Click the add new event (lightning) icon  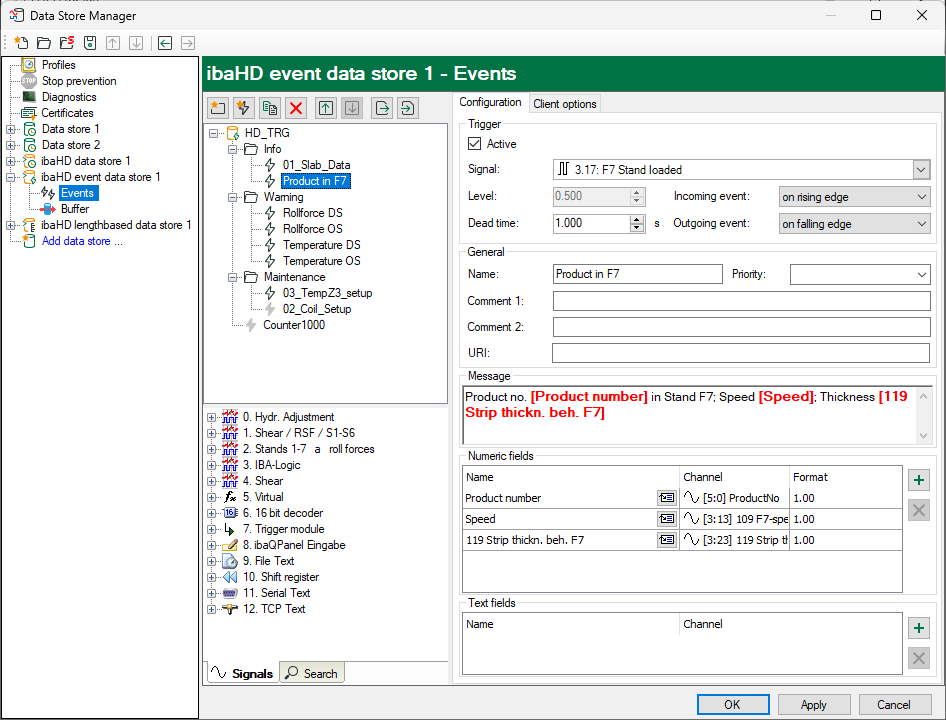point(243,108)
